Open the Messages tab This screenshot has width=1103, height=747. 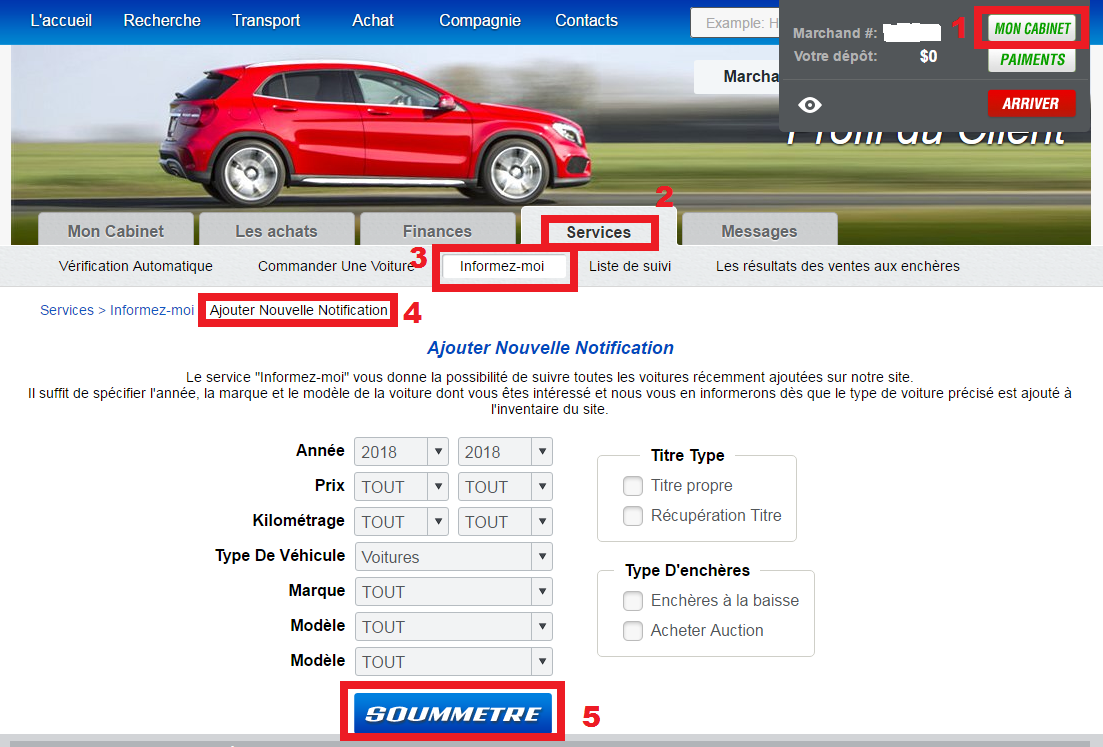759,231
